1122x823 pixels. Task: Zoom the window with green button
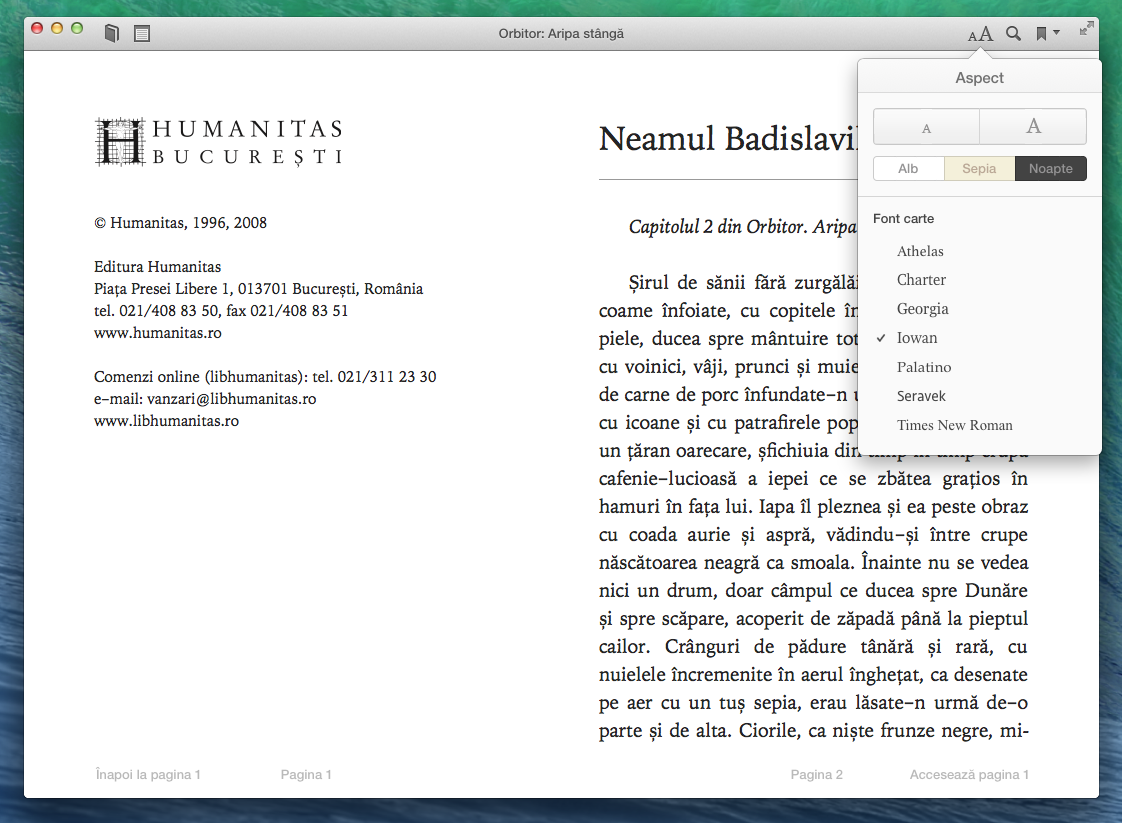(x=77, y=29)
